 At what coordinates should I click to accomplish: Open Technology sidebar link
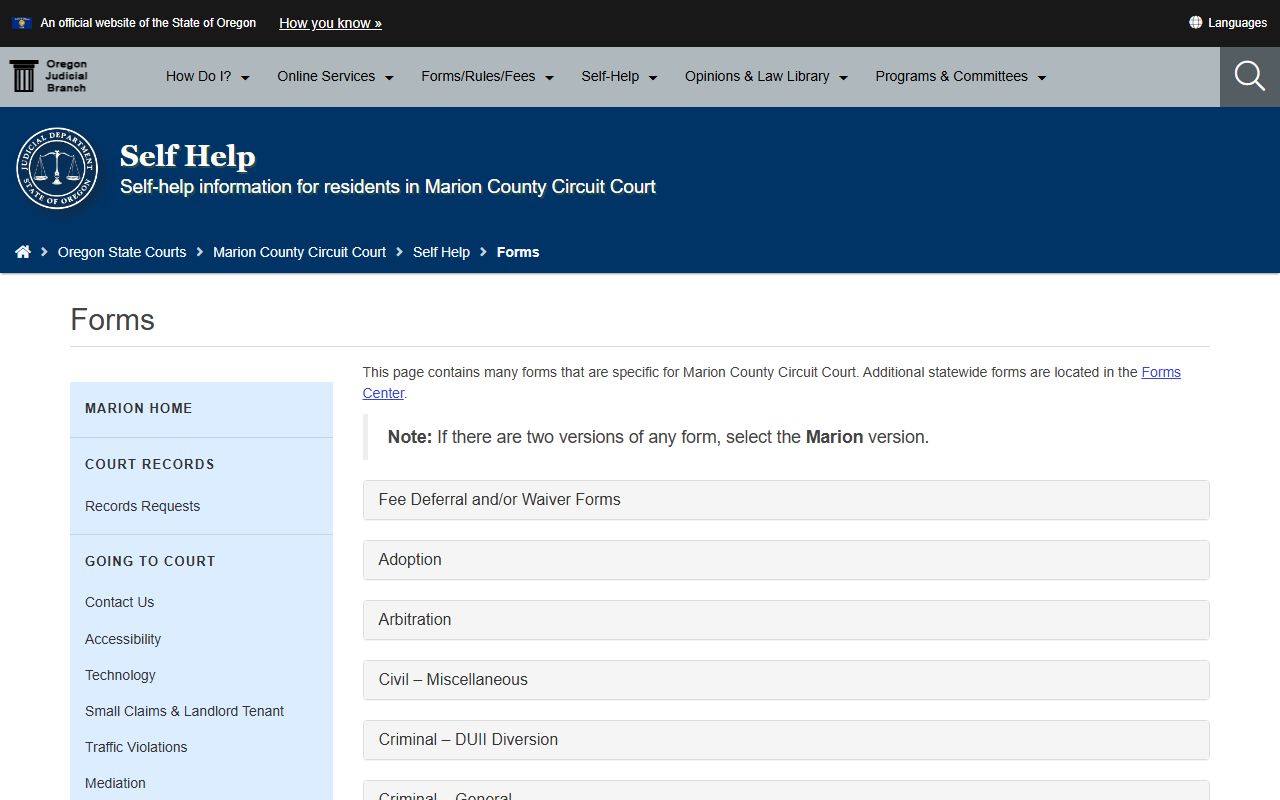click(x=120, y=675)
